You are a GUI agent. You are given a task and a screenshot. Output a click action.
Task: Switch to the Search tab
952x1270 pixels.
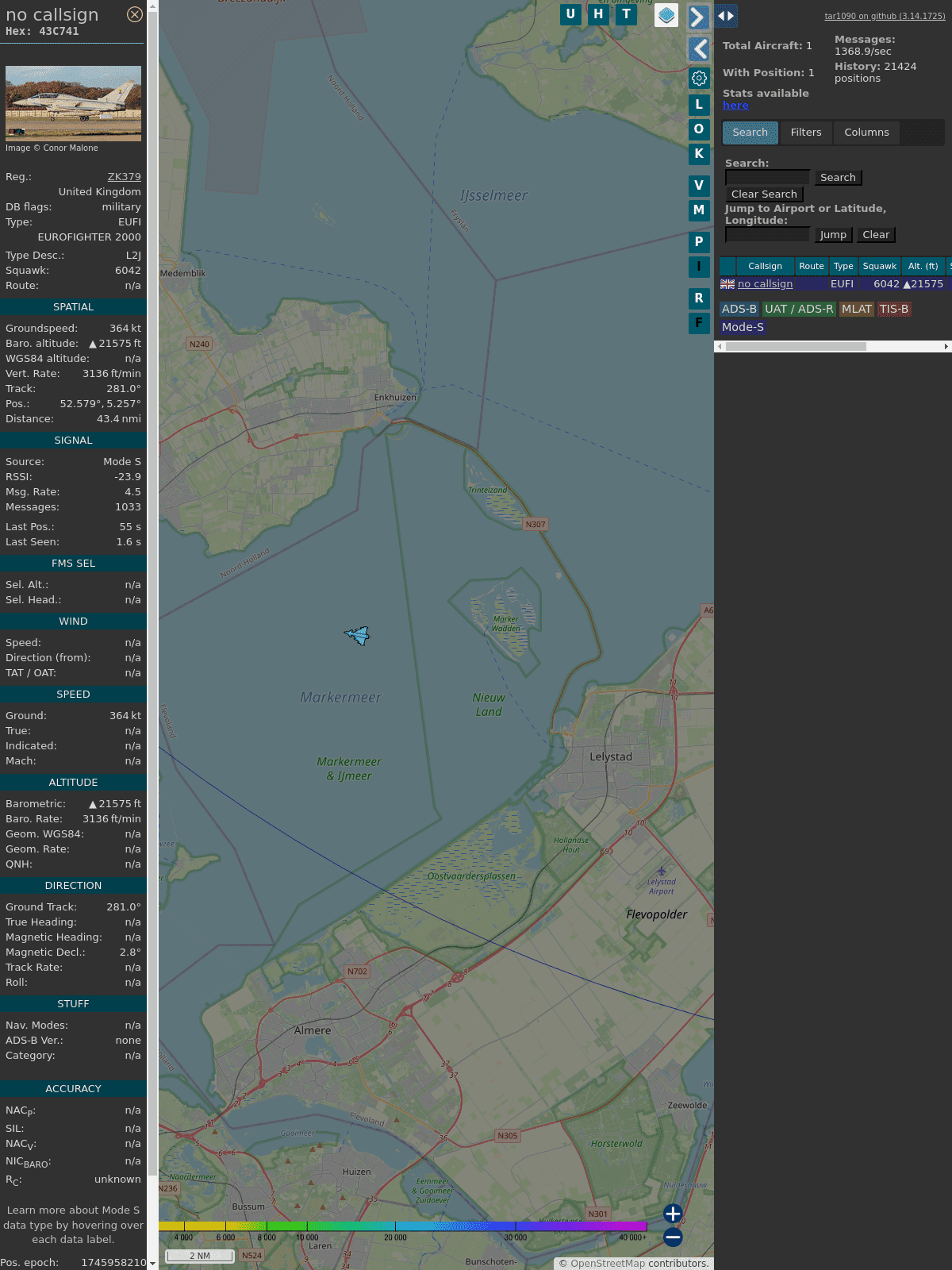click(750, 133)
